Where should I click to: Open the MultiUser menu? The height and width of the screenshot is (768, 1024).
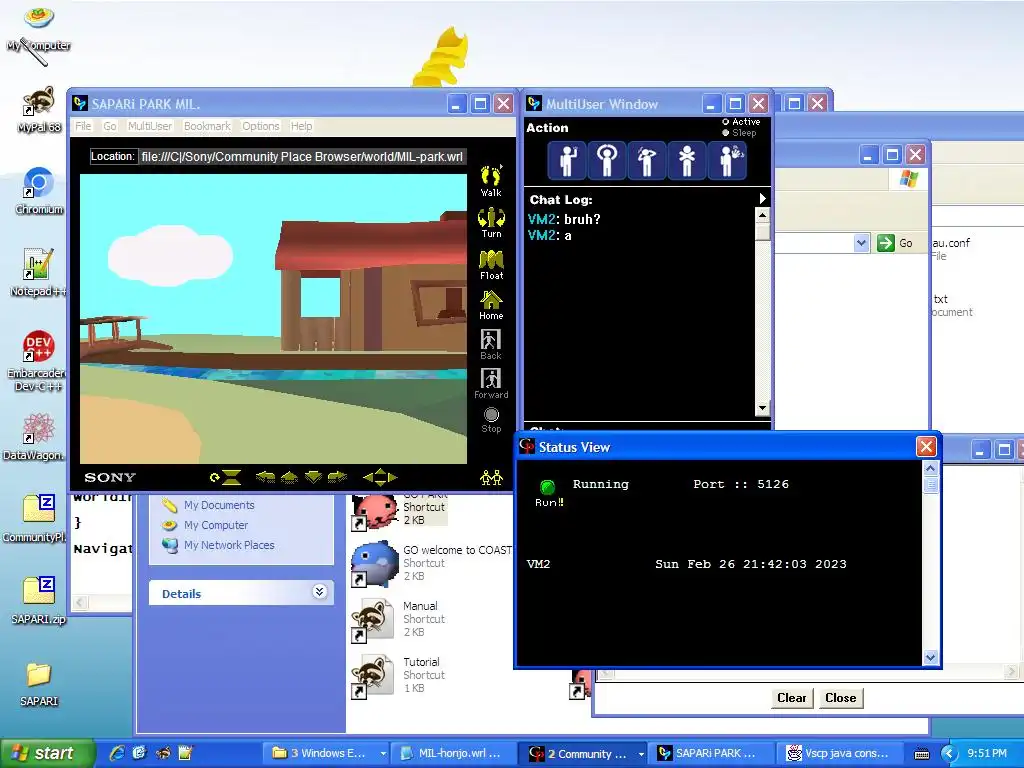[150, 126]
